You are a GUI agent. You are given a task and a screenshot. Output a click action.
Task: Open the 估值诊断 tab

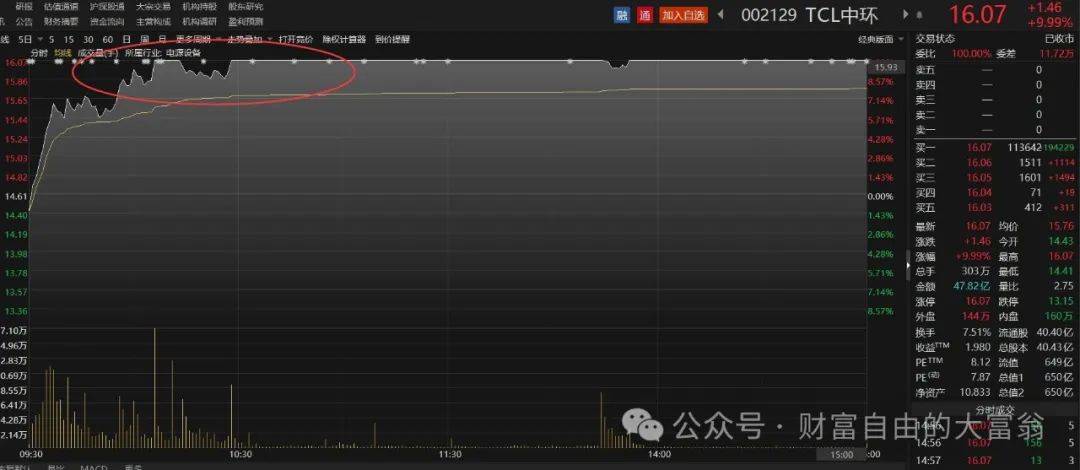pos(61,6)
